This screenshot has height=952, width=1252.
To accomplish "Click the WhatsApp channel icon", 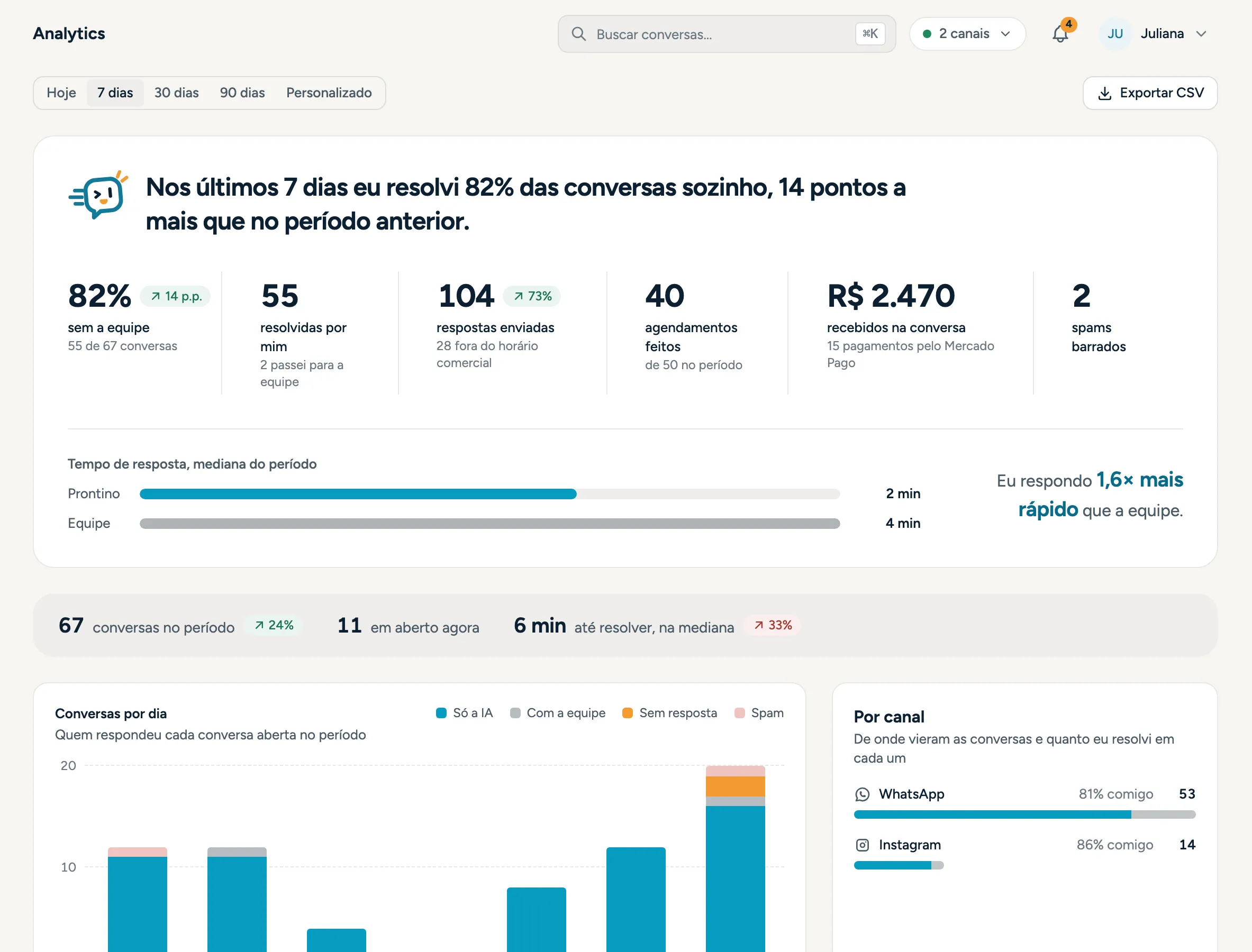I will [x=862, y=794].
